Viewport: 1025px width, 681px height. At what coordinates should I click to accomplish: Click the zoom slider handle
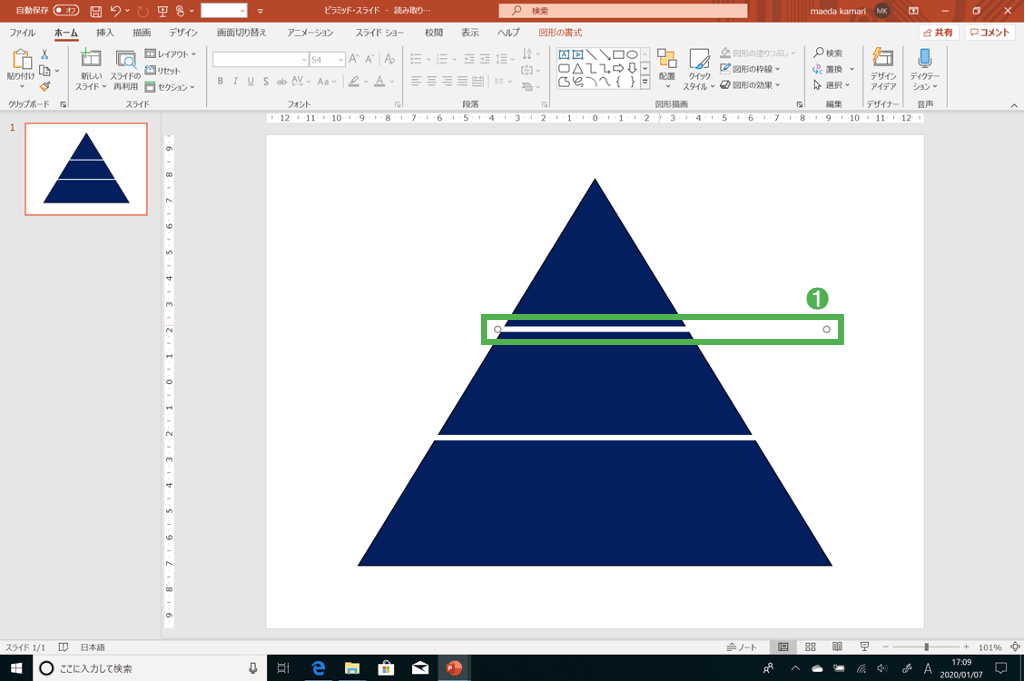[x=926, y=647]
